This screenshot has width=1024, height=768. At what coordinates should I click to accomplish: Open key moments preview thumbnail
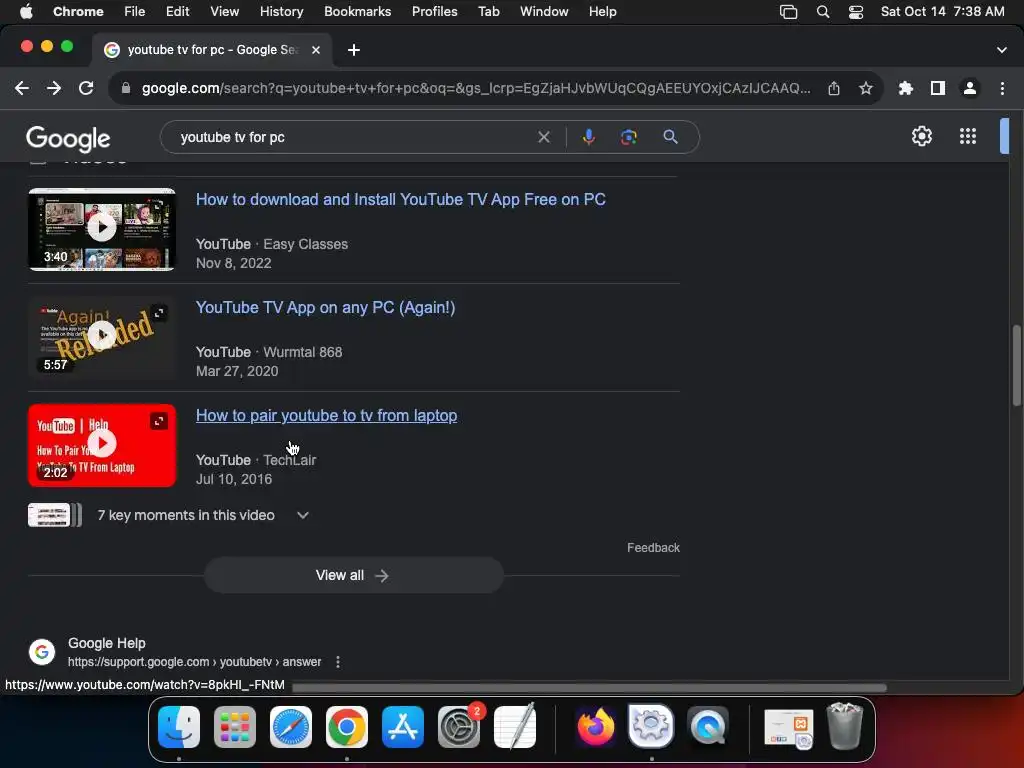pyautogui.click(x=55, y=515)
